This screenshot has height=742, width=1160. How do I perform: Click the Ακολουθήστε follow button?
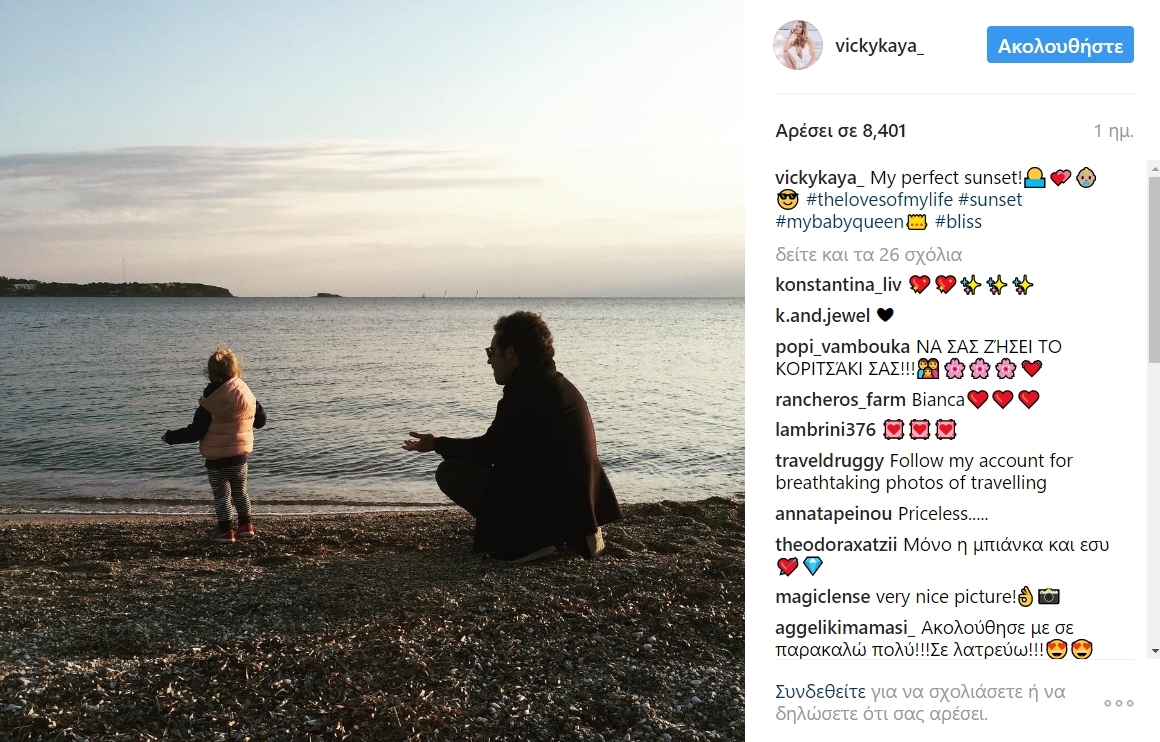[x=1060, y=45]
